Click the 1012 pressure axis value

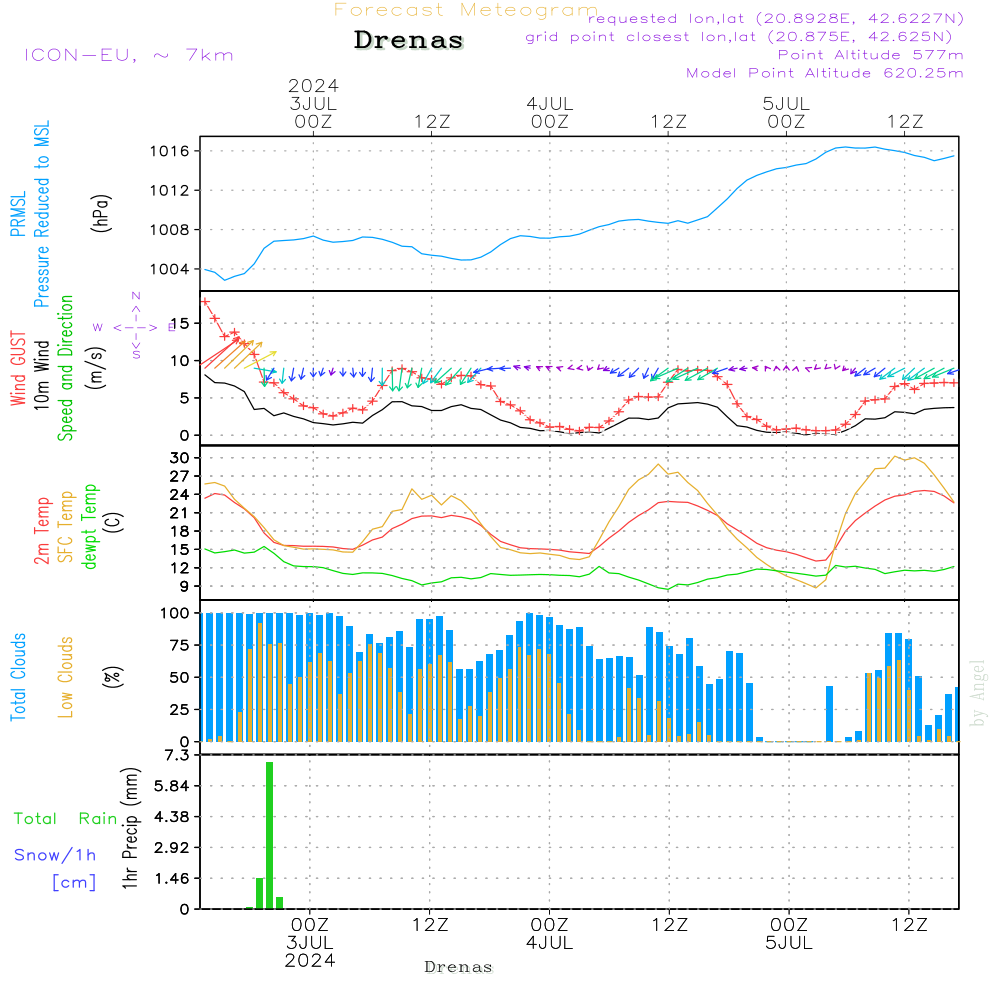[x=170, y=191]
